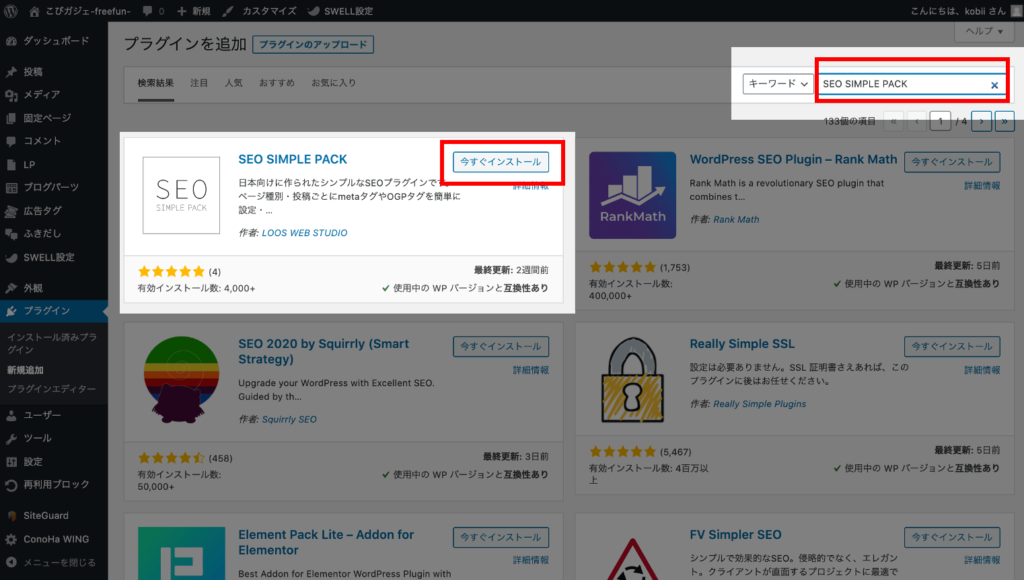Go to next results page
Viewport: 1024px width, 580px height.
[x=981, y=121]
